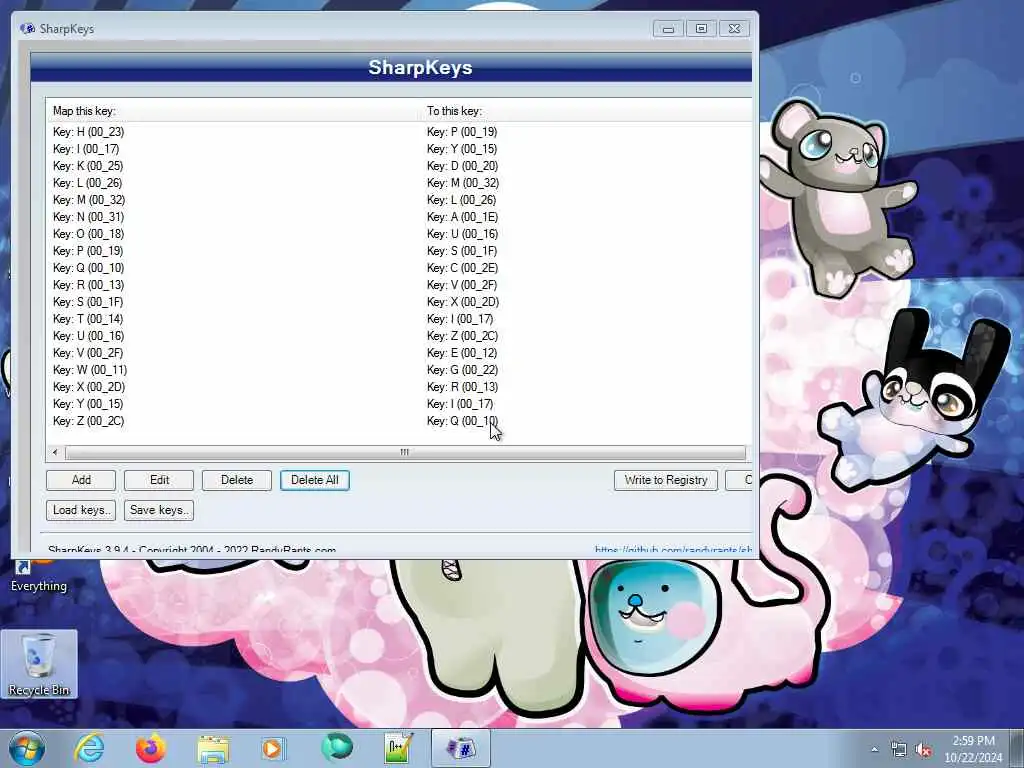Open Notepad++ from the taskbar
The height and width of the screenshot is (768, 1024).
pos(398,748)
